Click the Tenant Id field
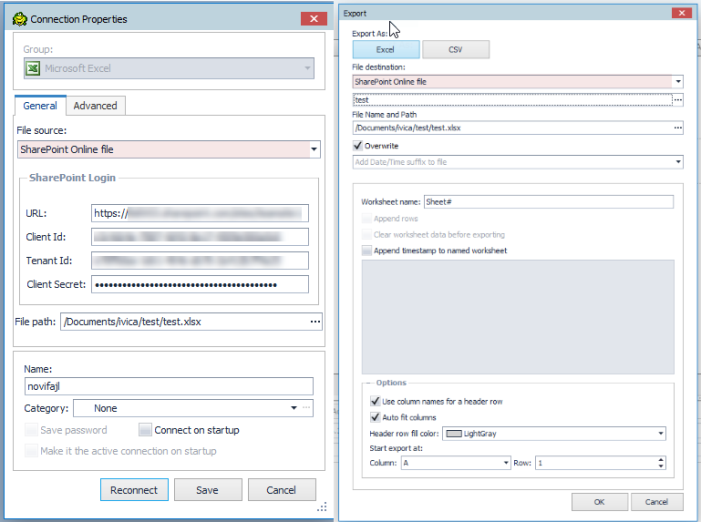This screenshot has height=522, width=701. [200, 261]
